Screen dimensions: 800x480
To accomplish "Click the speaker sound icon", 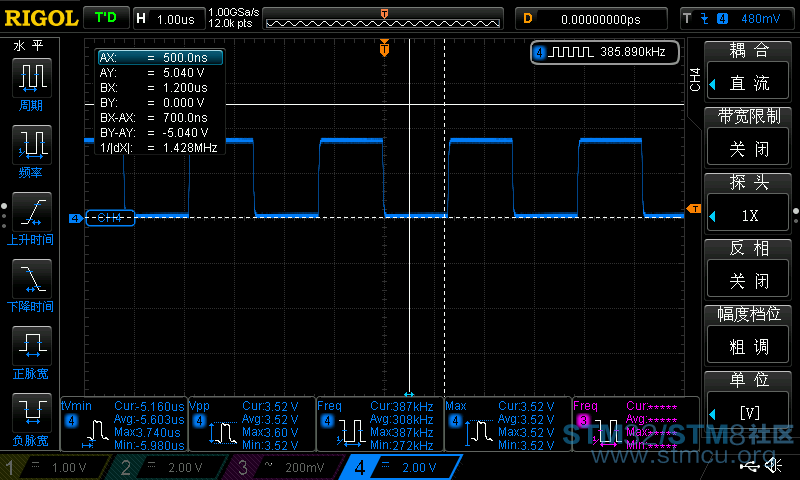I will click(774, 465).
